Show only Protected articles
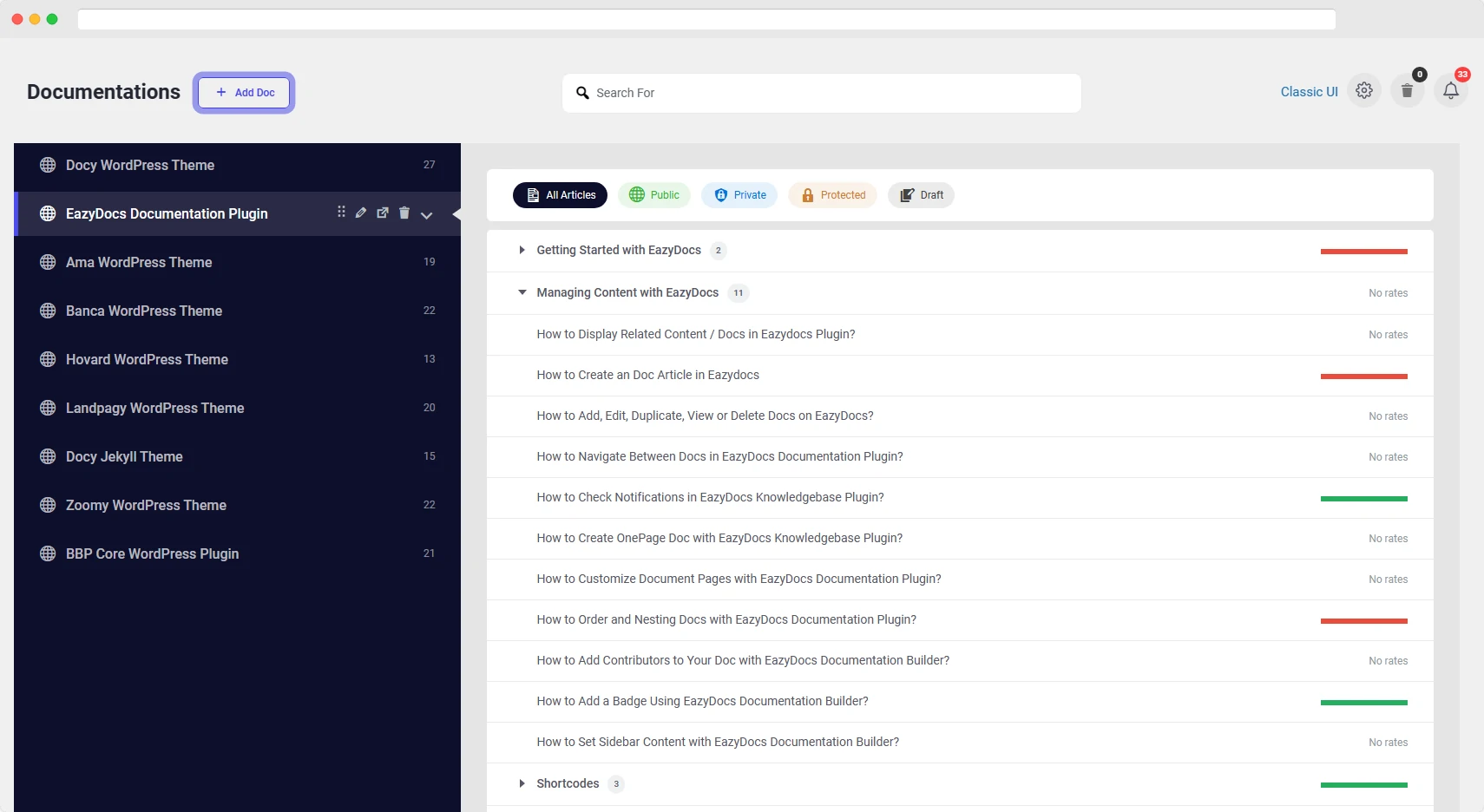 (x=832, y=195)
